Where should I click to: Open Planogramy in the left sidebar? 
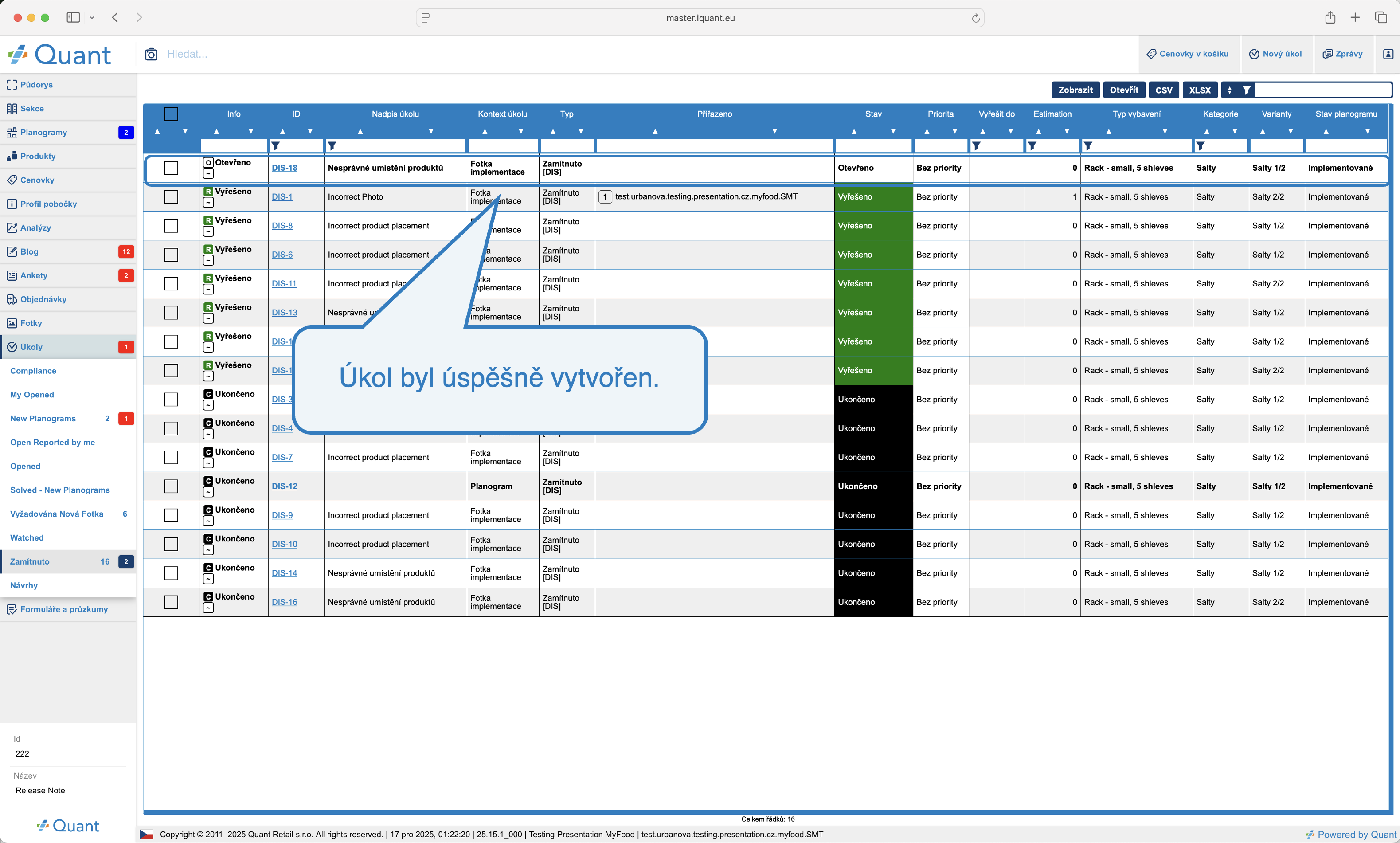click(68, 132)
